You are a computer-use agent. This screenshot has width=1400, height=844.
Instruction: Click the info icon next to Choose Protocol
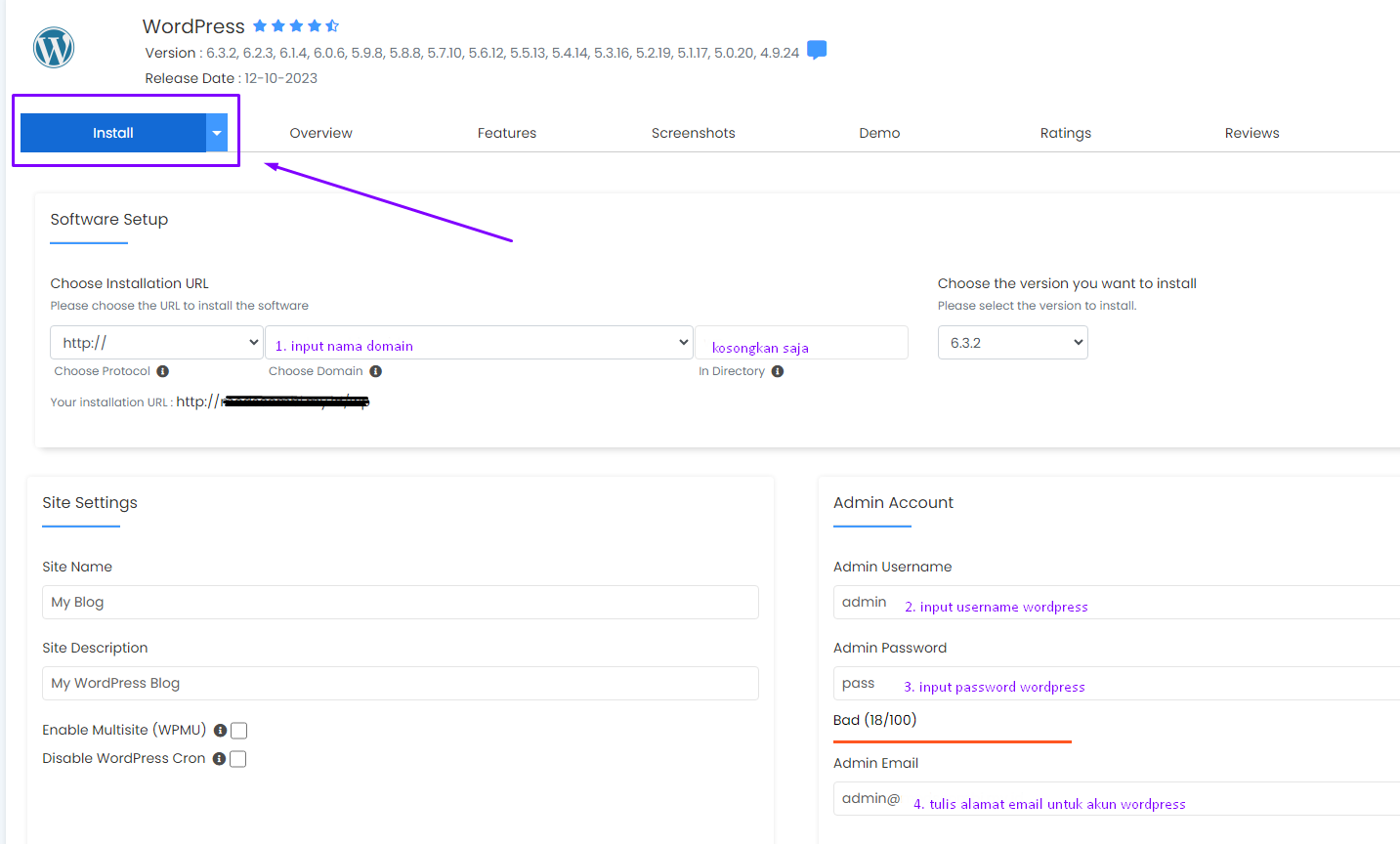point(163,371)
